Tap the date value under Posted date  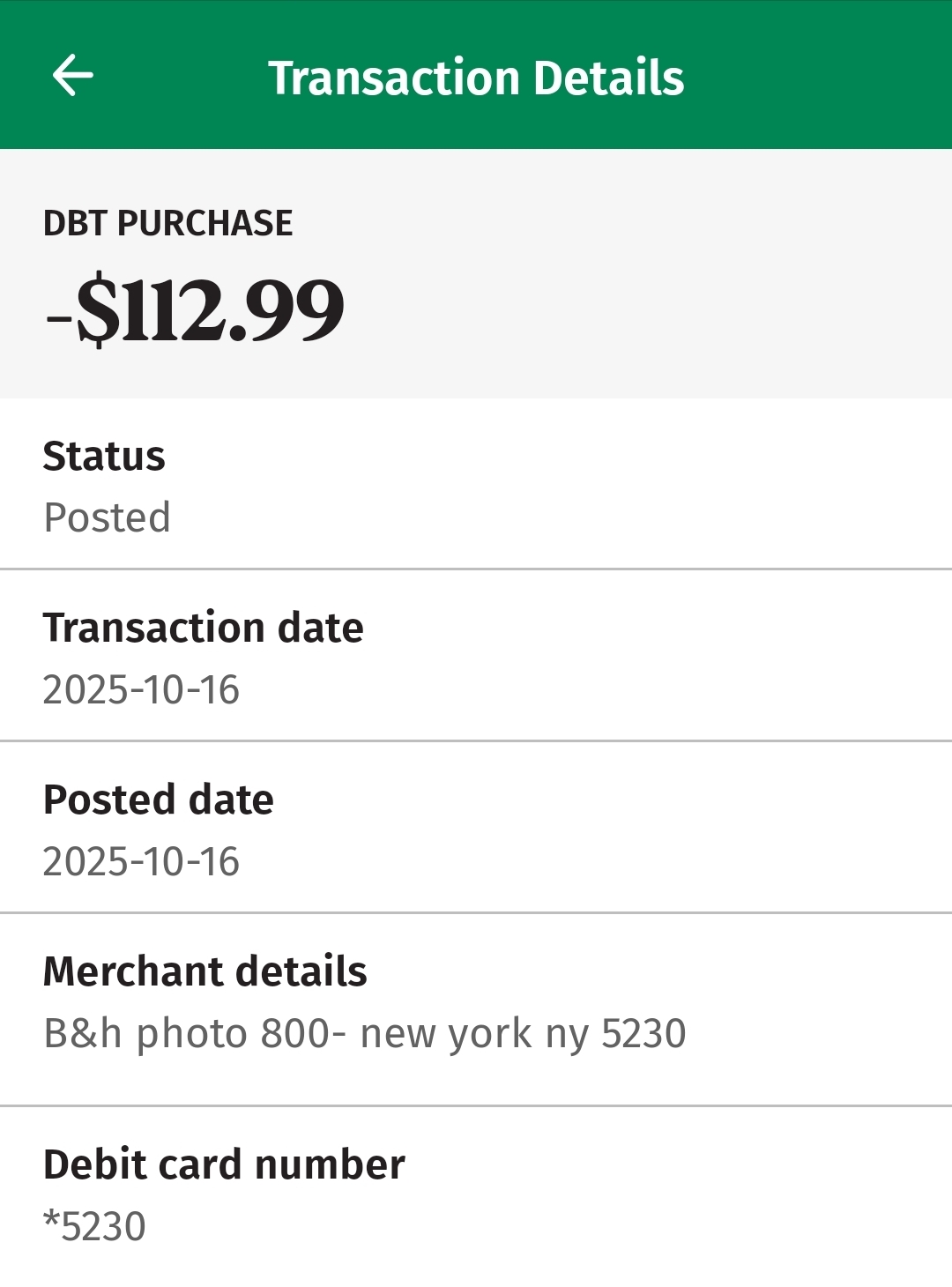(141, 861)
